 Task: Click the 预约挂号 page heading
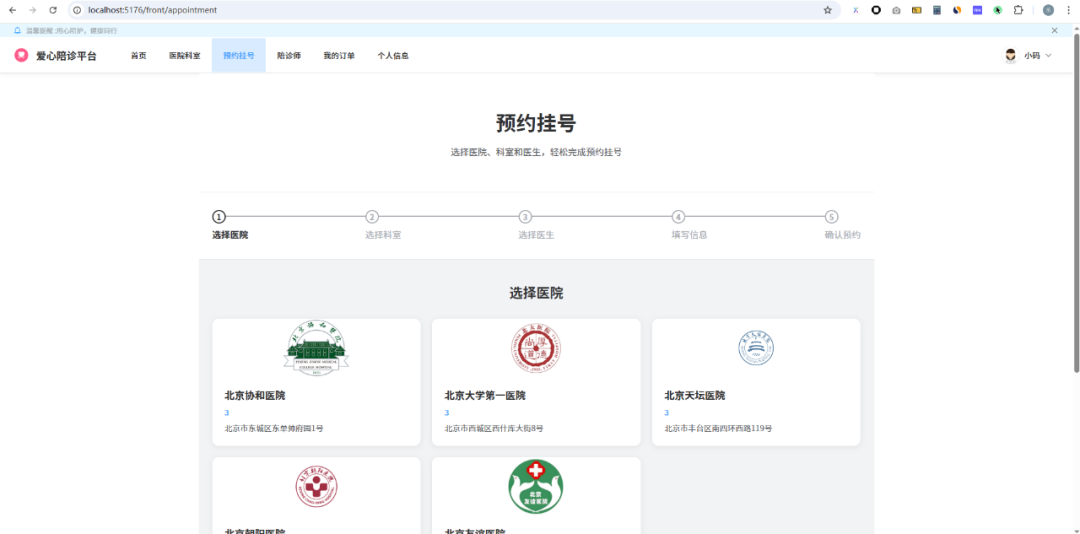click(536, 123)
